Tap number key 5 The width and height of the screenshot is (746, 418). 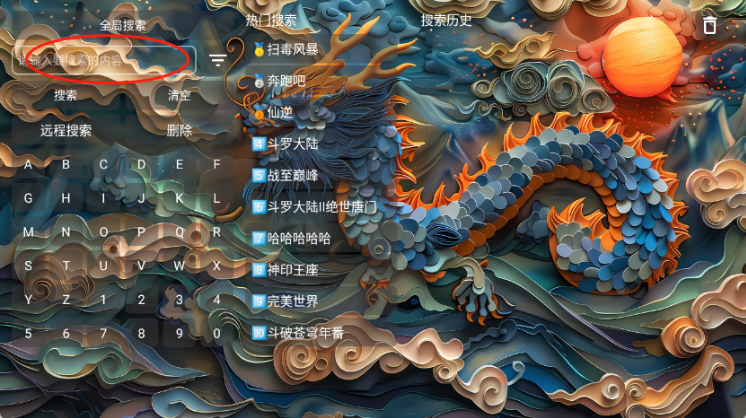(x=28, y=333)
